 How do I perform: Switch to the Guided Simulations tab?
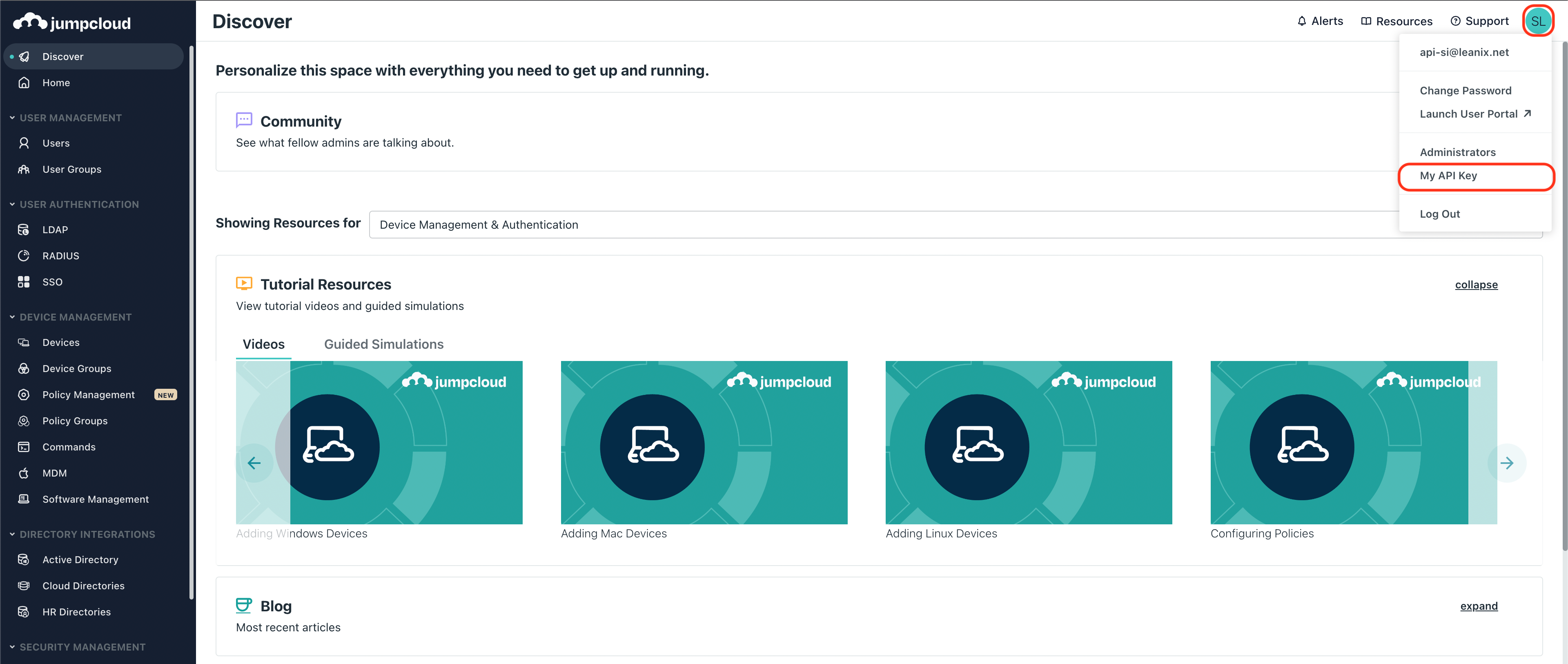click(x=383, y=344)
